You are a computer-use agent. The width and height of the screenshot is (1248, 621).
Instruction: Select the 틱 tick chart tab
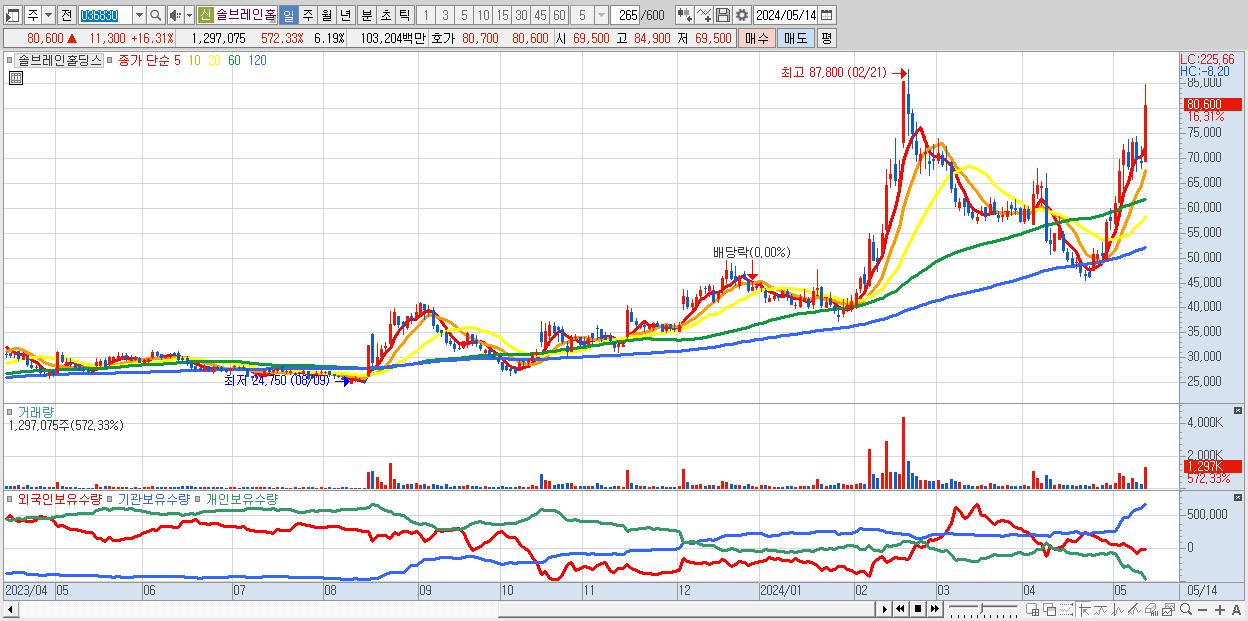(x=403, y=15)
